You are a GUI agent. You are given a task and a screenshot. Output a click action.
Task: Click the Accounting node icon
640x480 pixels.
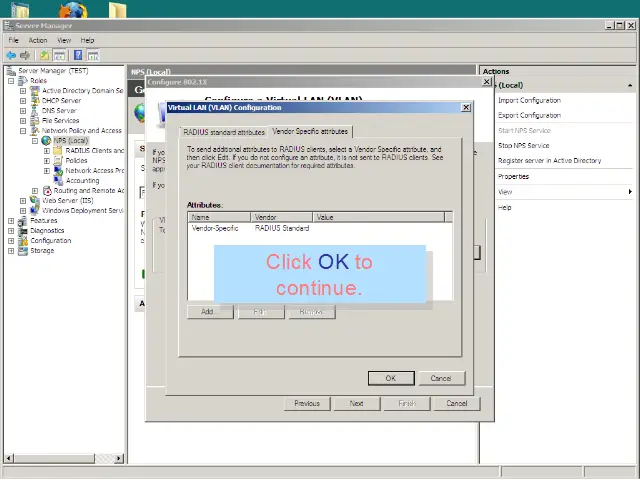point(58,180)
